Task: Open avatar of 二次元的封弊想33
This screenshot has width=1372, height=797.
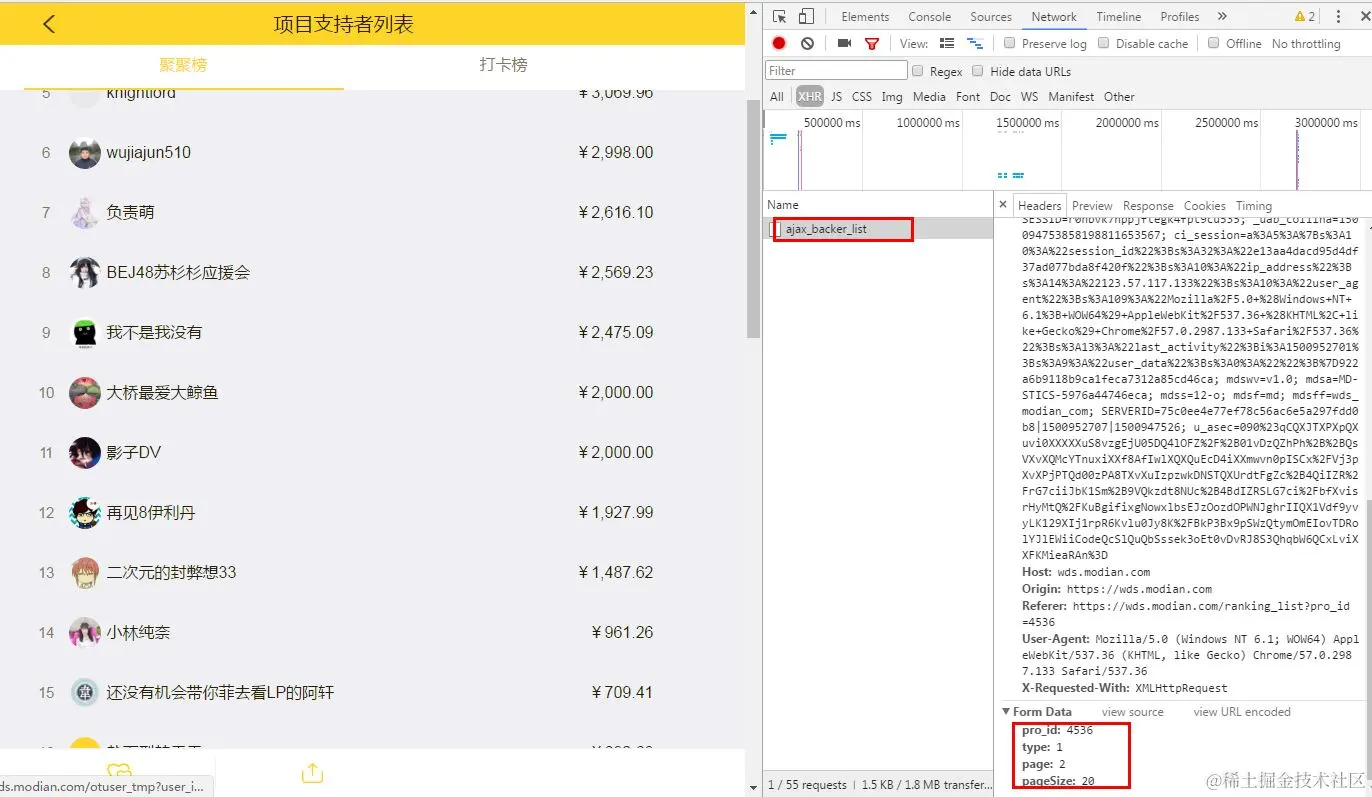Action: pos(85,573)
